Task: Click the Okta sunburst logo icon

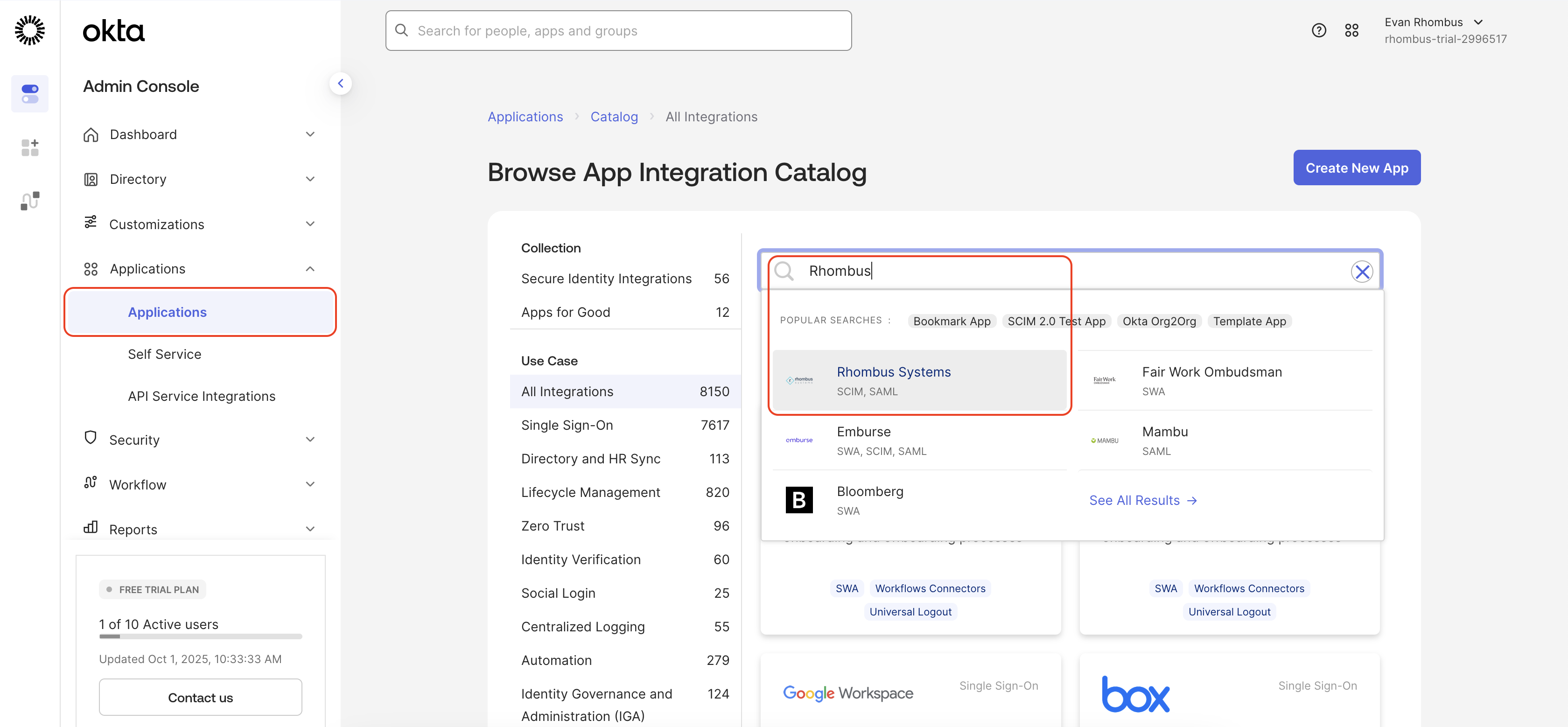Action: 29,30
